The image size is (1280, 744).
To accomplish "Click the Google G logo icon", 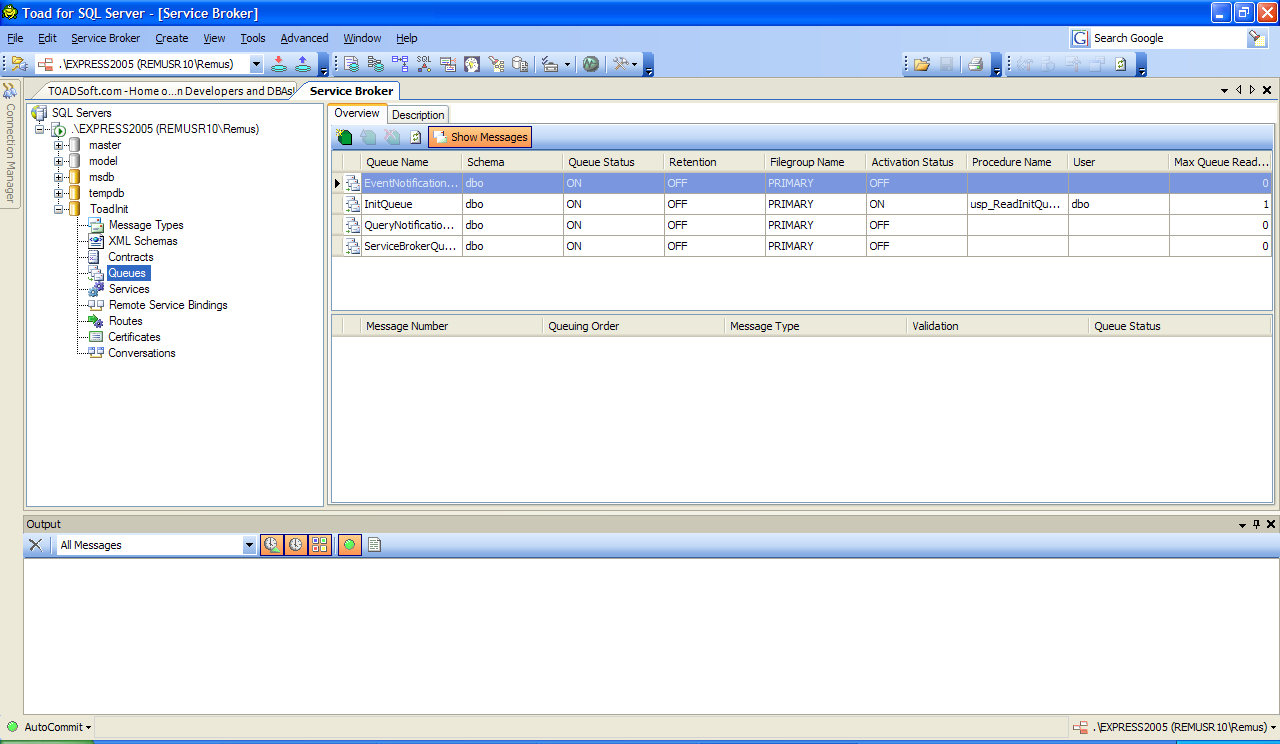I will 1080,38.
